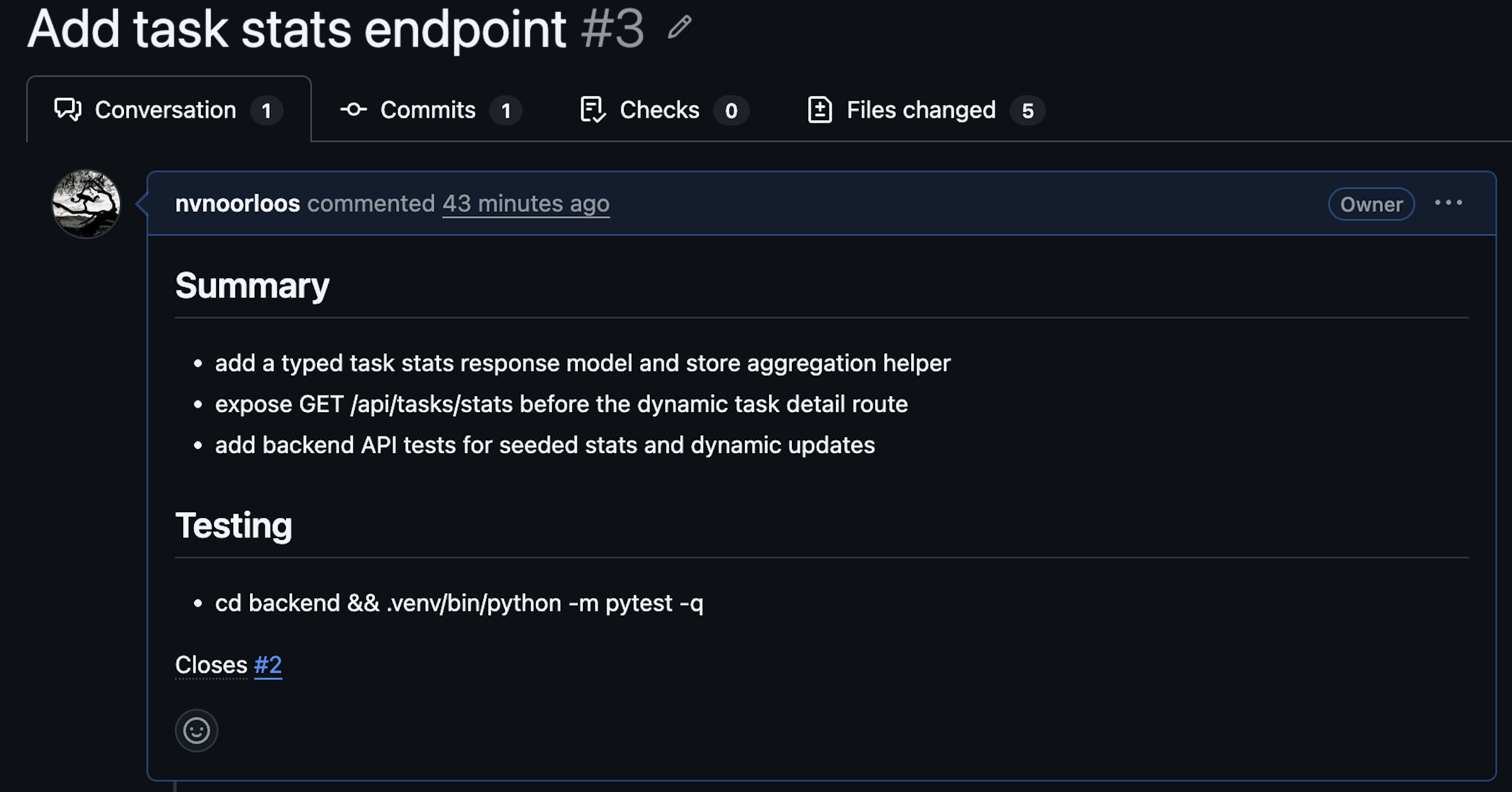
Task: Click the Commits branch icon
Action: (354, 110)
